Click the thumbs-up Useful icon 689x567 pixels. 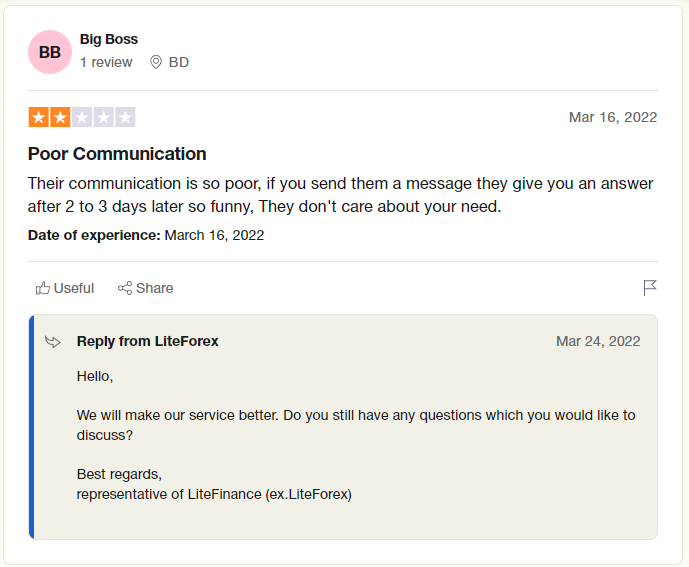[43, 288]
